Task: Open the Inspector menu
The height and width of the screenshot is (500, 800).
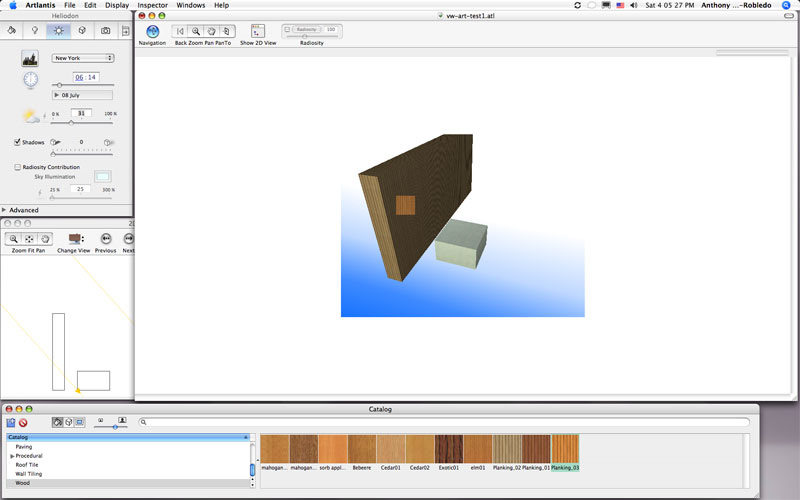Action: pyautogui.click(x=152, y=5)
